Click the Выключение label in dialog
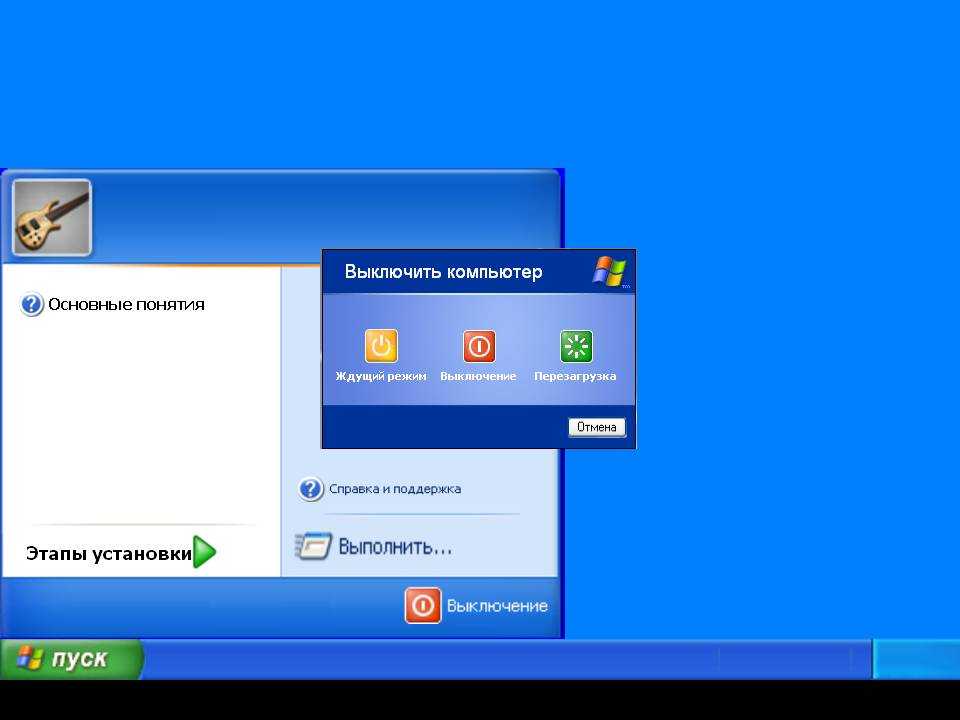960x720 pixels. (x=478, y=377)
